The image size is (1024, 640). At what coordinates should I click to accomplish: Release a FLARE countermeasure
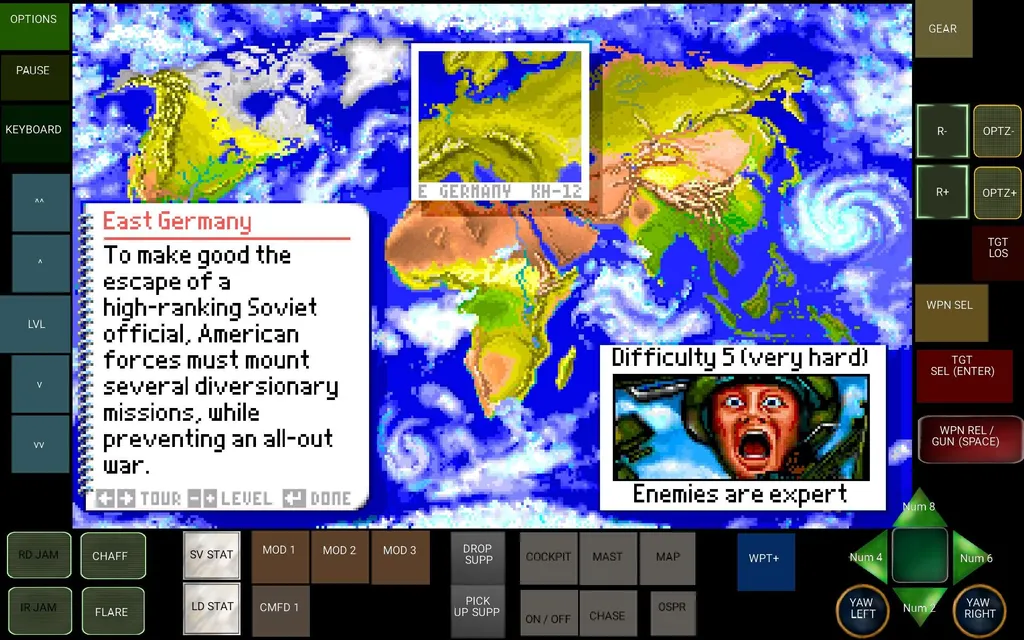pos(112,611)
